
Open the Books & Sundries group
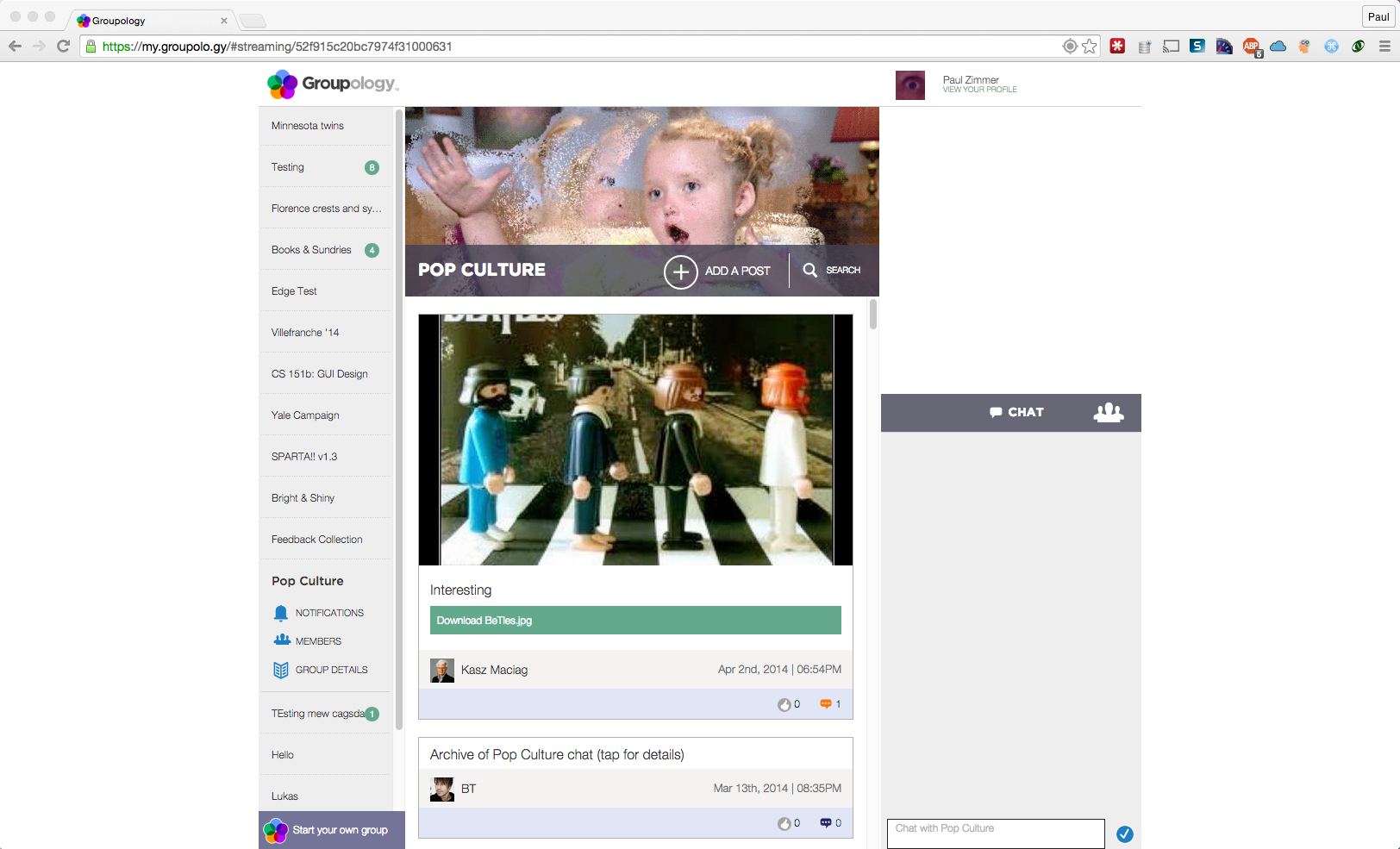[311, 250]
